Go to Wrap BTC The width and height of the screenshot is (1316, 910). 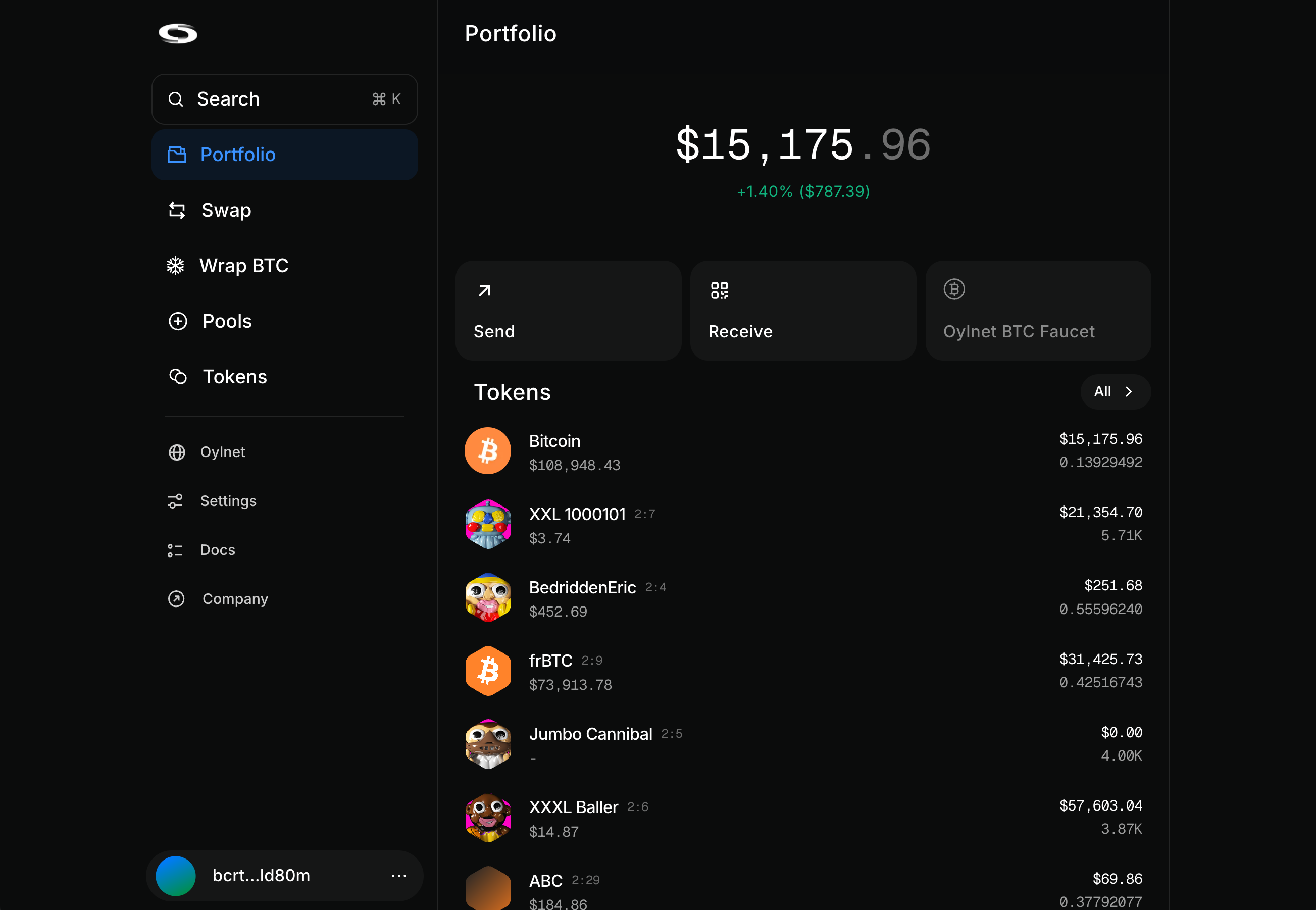[284, 266]
